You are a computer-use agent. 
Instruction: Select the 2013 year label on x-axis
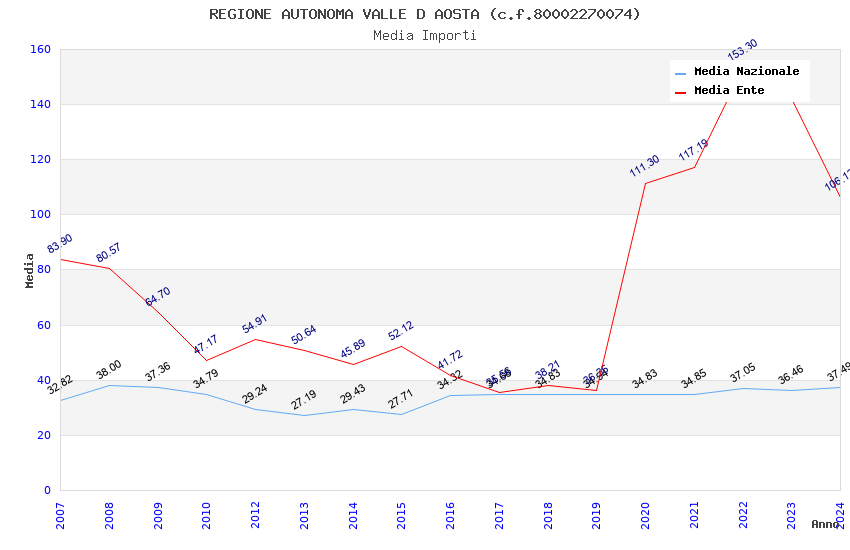[304, 515]
